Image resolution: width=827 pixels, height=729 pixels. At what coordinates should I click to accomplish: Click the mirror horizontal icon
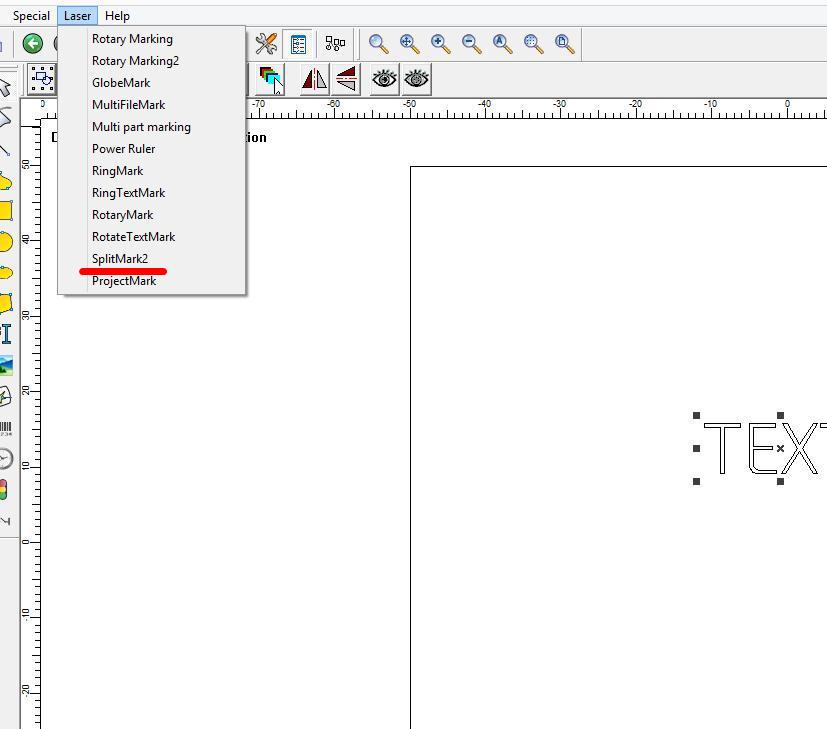tap(314, 79)
